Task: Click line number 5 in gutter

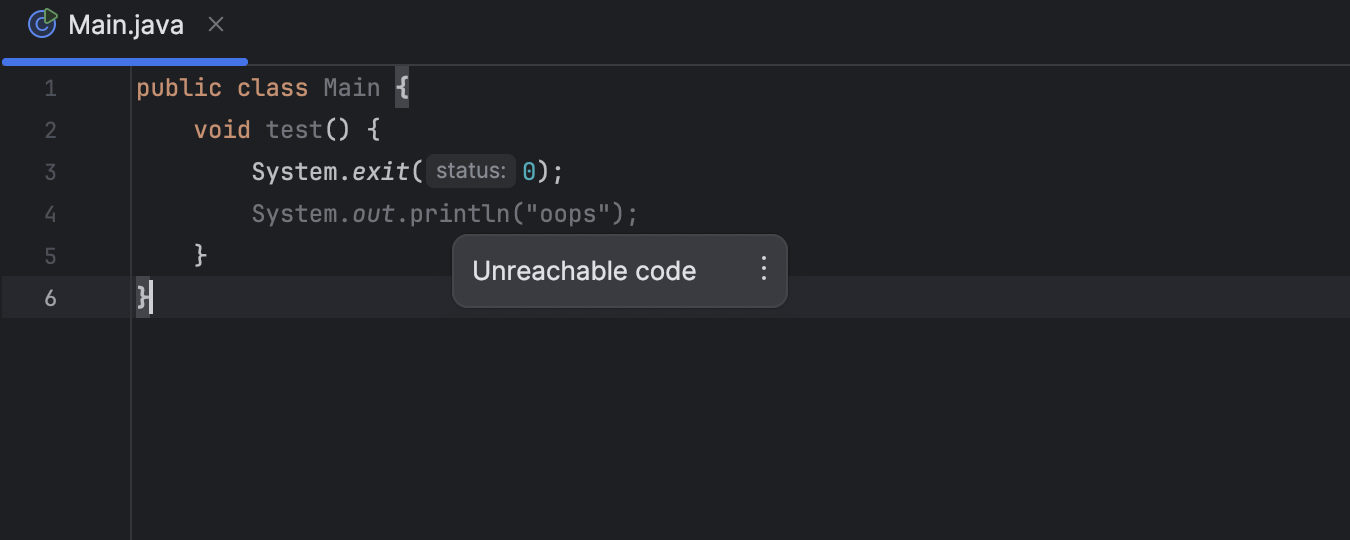Action: [x=50, y=256]
